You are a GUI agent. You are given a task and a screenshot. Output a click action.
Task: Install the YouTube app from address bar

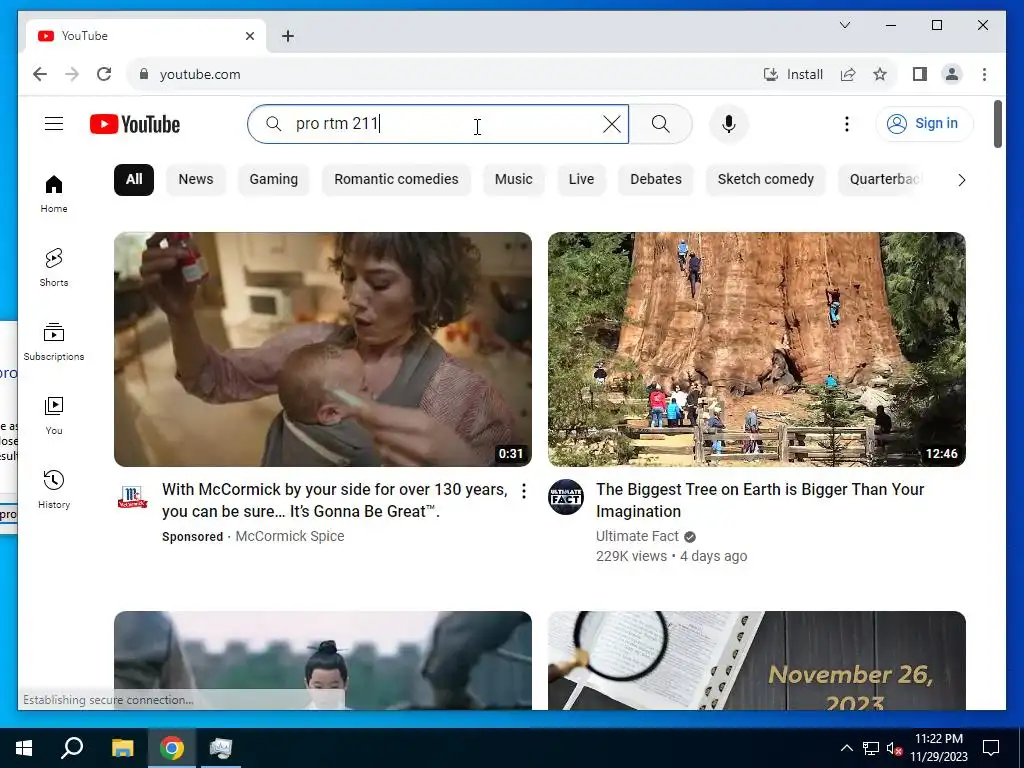point(793,74)
